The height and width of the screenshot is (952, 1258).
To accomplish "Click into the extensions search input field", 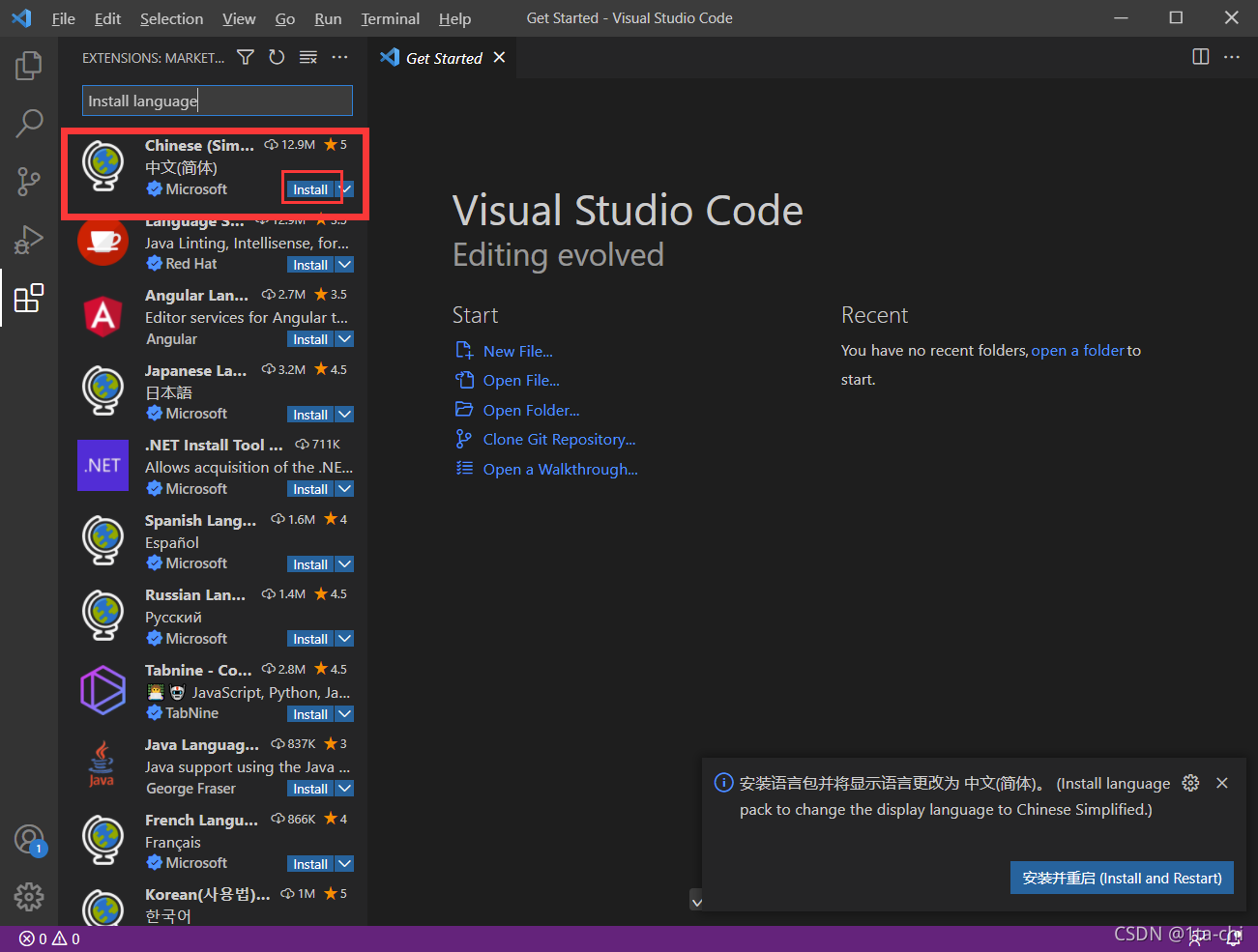I will [x=218, y=101].
